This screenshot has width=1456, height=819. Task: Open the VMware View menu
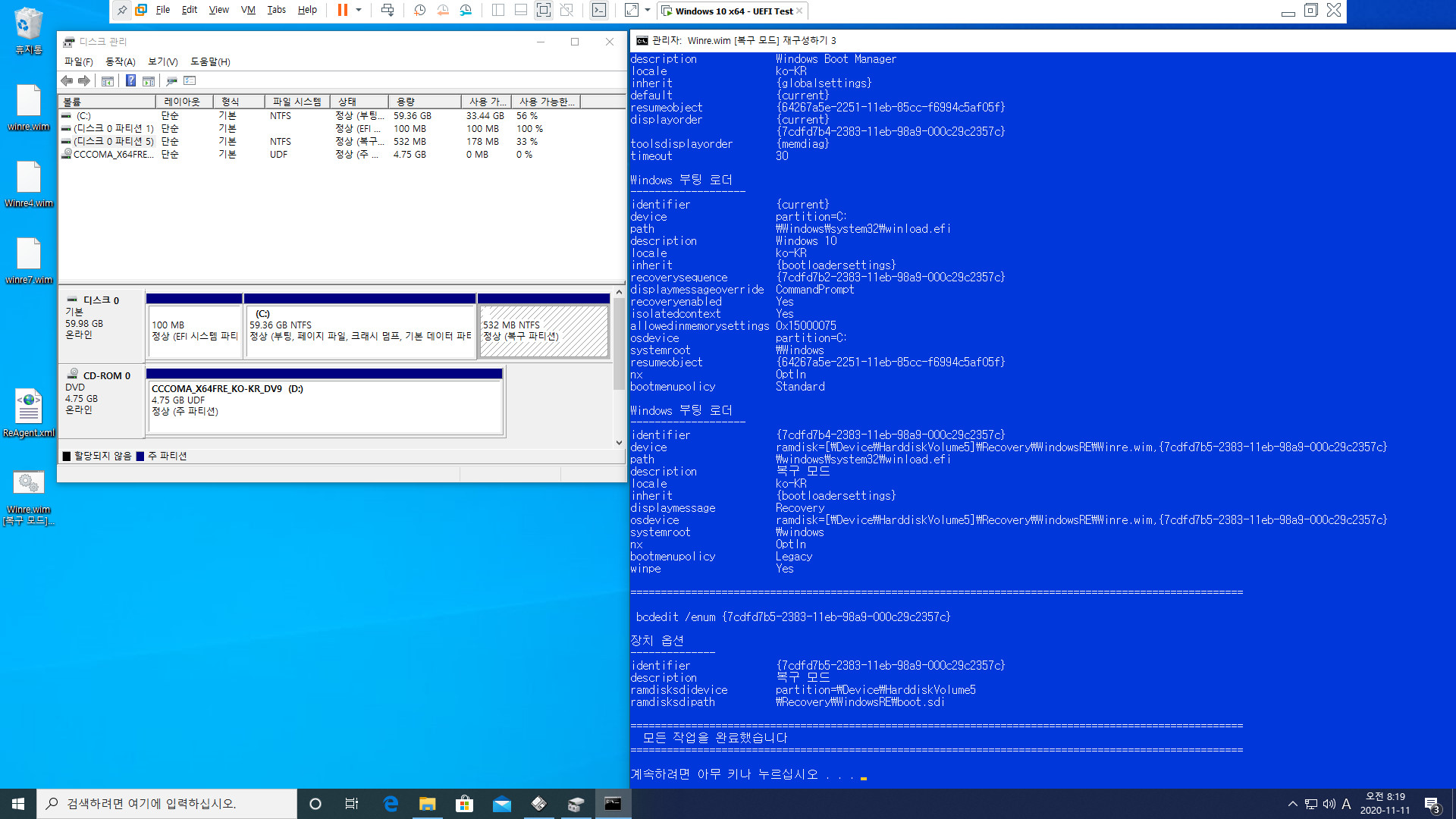(218, 10)
